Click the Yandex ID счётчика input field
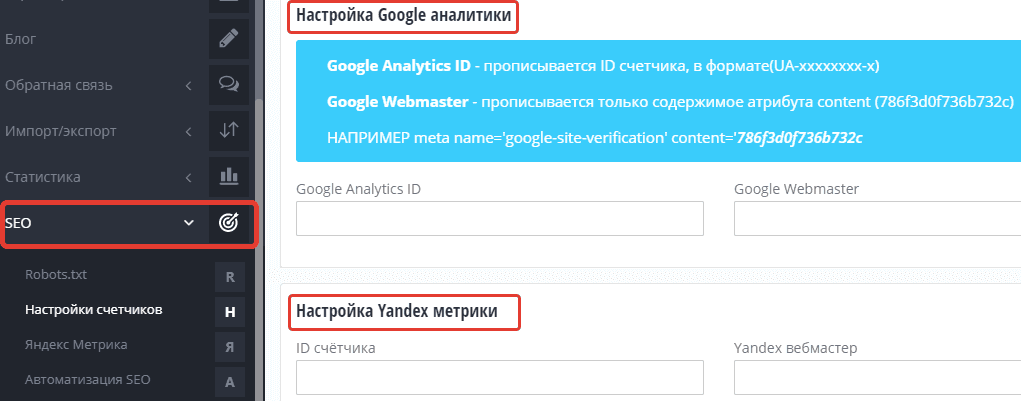 [x=500, y=377]
